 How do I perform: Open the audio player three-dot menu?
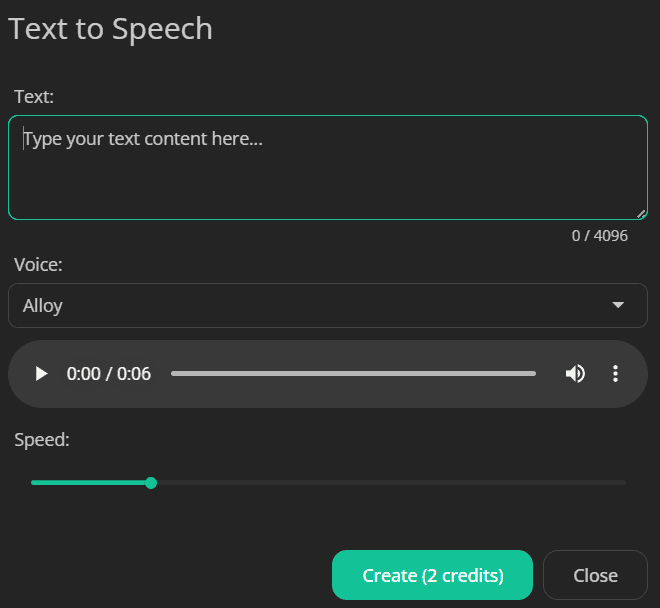click(615, 374)
